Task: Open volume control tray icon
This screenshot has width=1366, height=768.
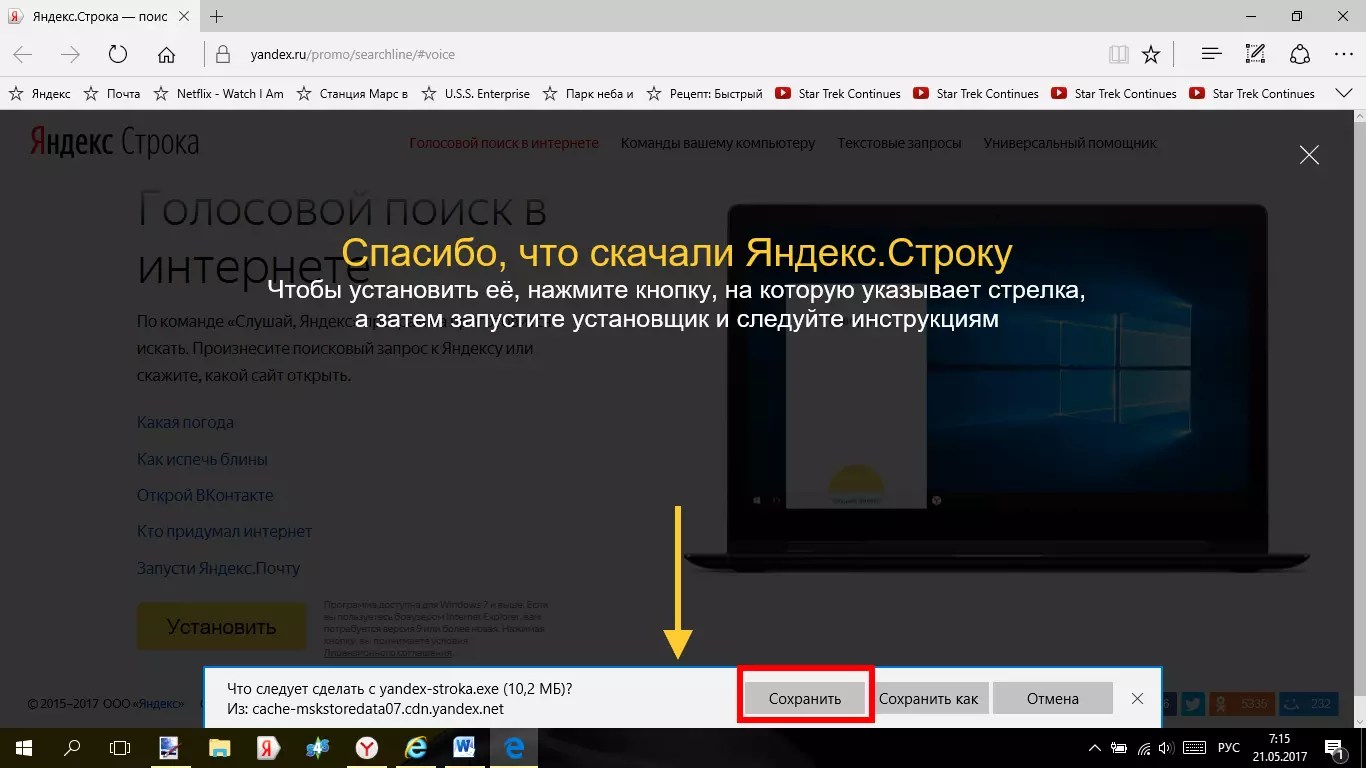Action: pos(1168,748)
